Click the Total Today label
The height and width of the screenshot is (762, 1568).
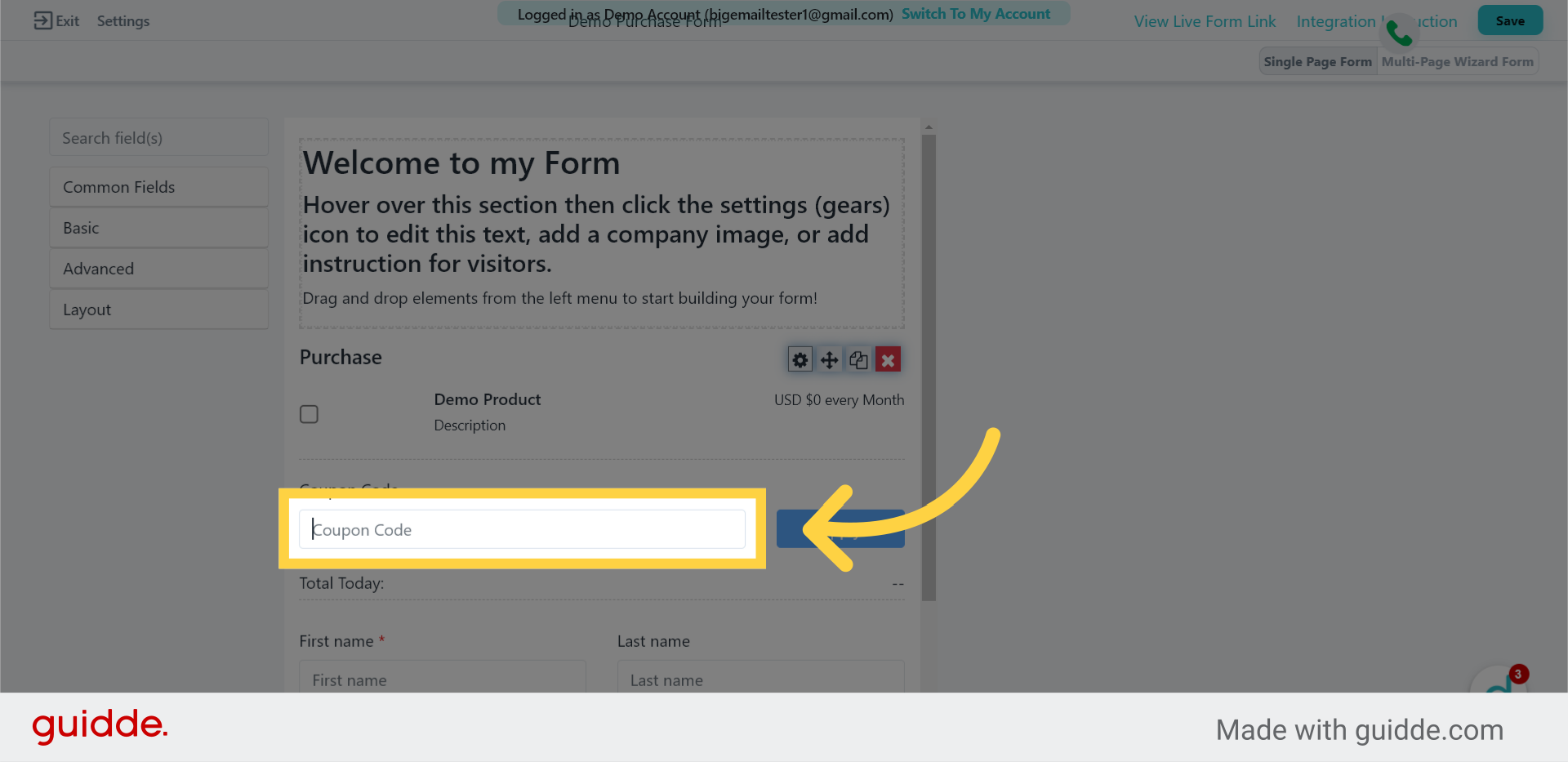tap(341, 583)
